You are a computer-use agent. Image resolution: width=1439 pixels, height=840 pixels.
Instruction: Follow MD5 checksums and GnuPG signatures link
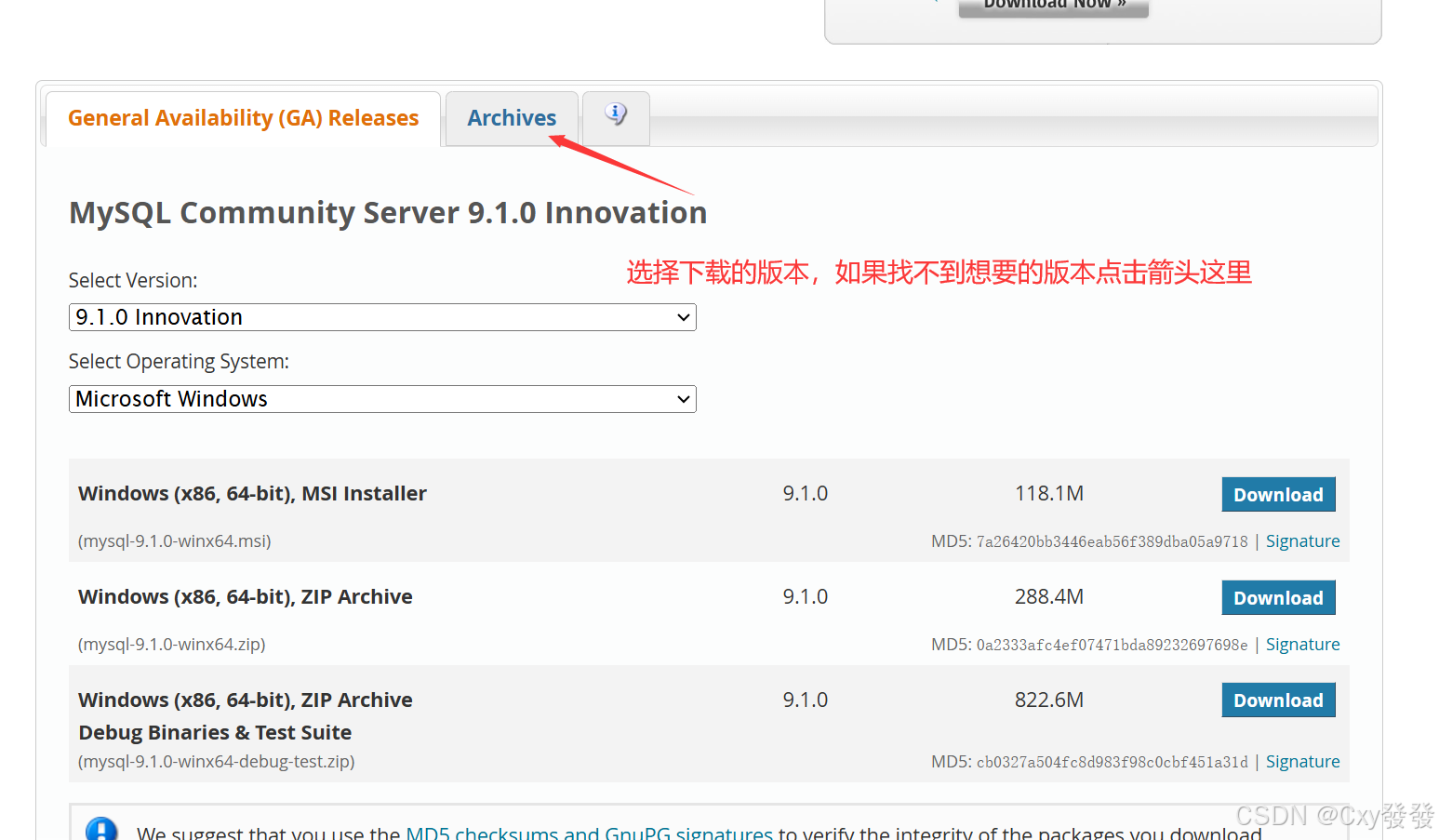tap(590, 833)
